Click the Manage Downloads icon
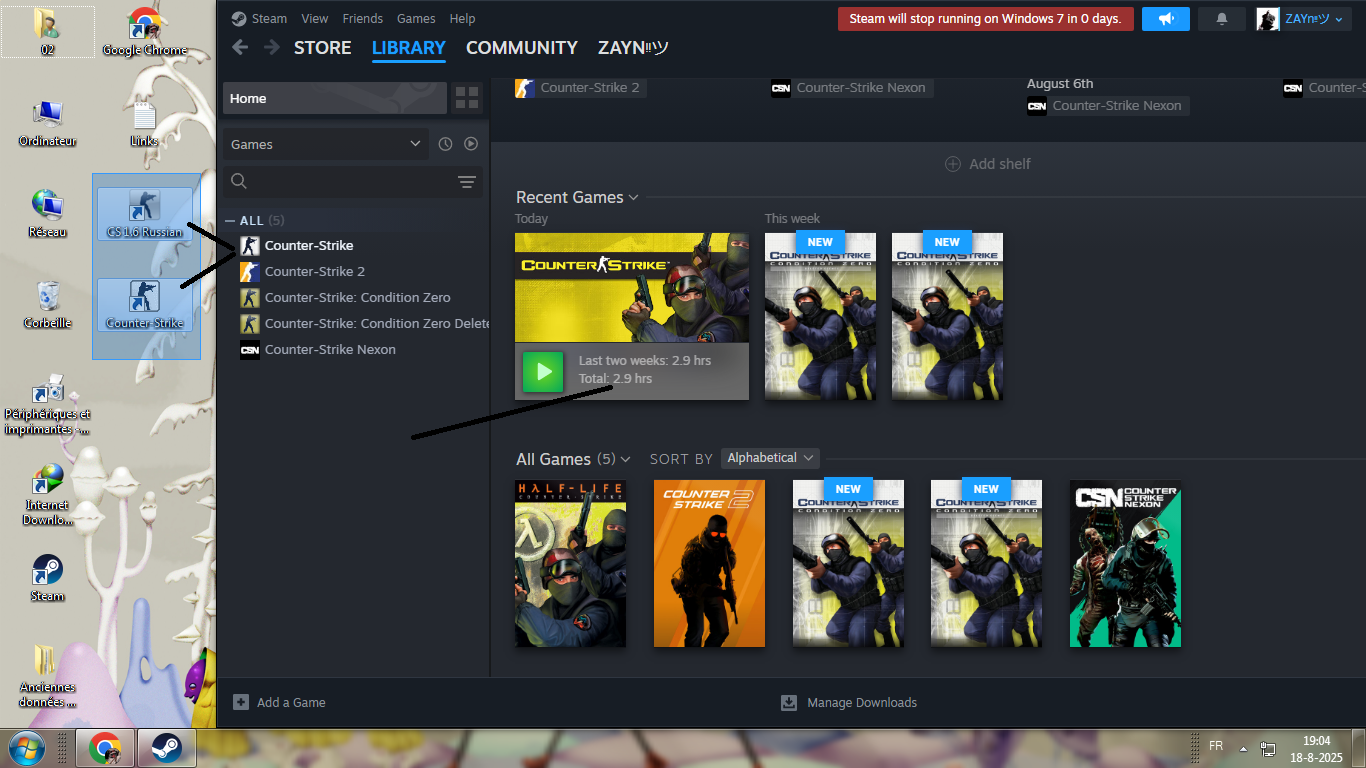Image resolution: width=1366 pixels, height=768 pixels. [789, 703]
